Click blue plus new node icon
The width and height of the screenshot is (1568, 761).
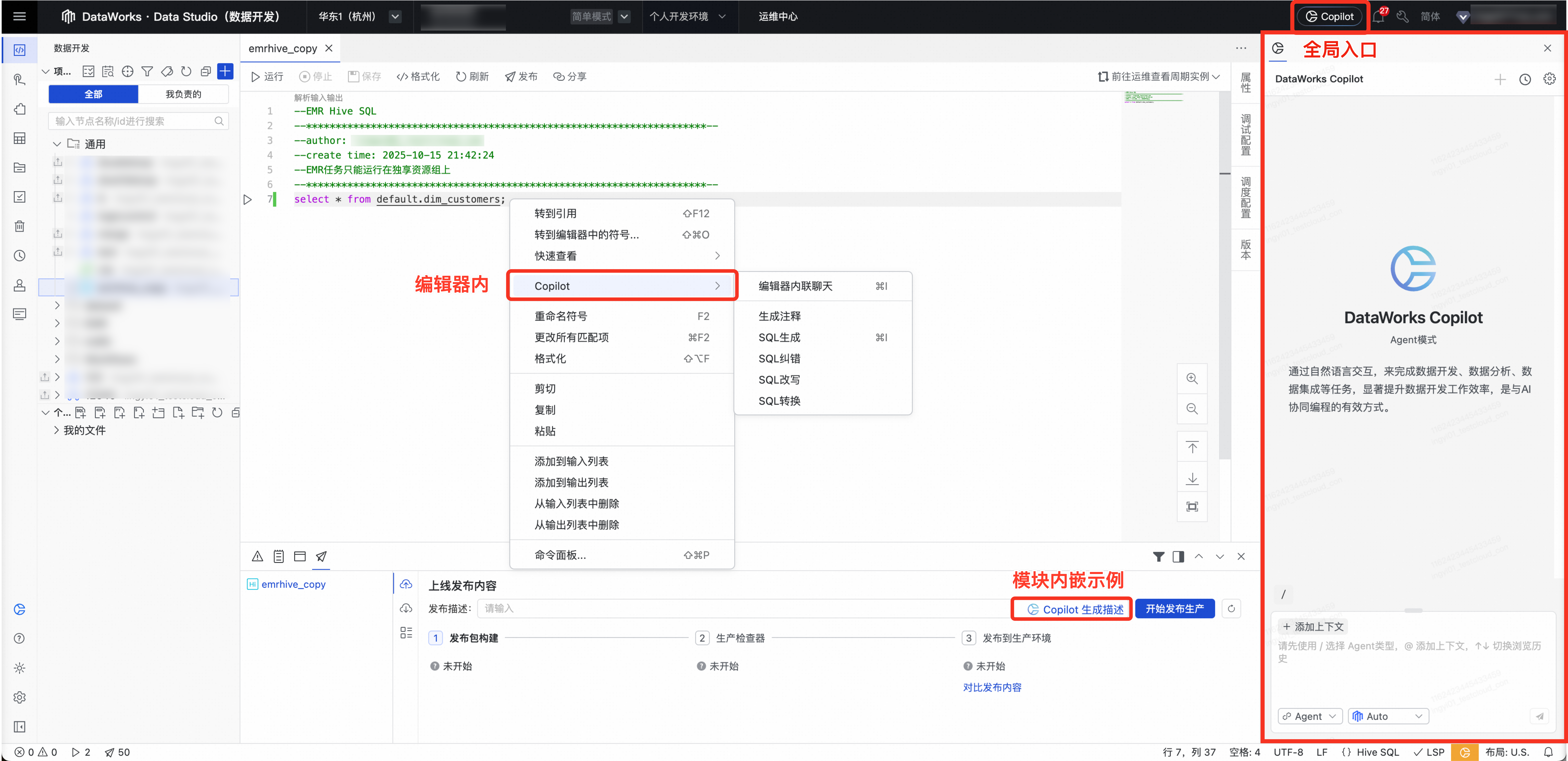(x=225, y=71)
